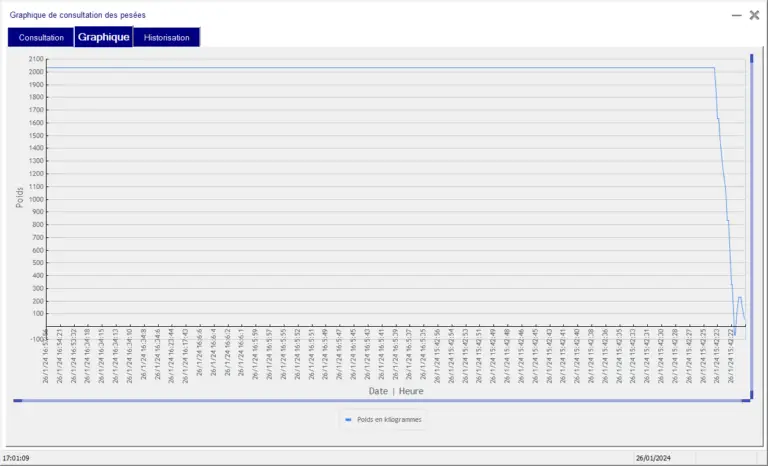This screenshot has height=466, width=768.
Task: Click the 1500 value on the Y axis
Action: (36, 135)
